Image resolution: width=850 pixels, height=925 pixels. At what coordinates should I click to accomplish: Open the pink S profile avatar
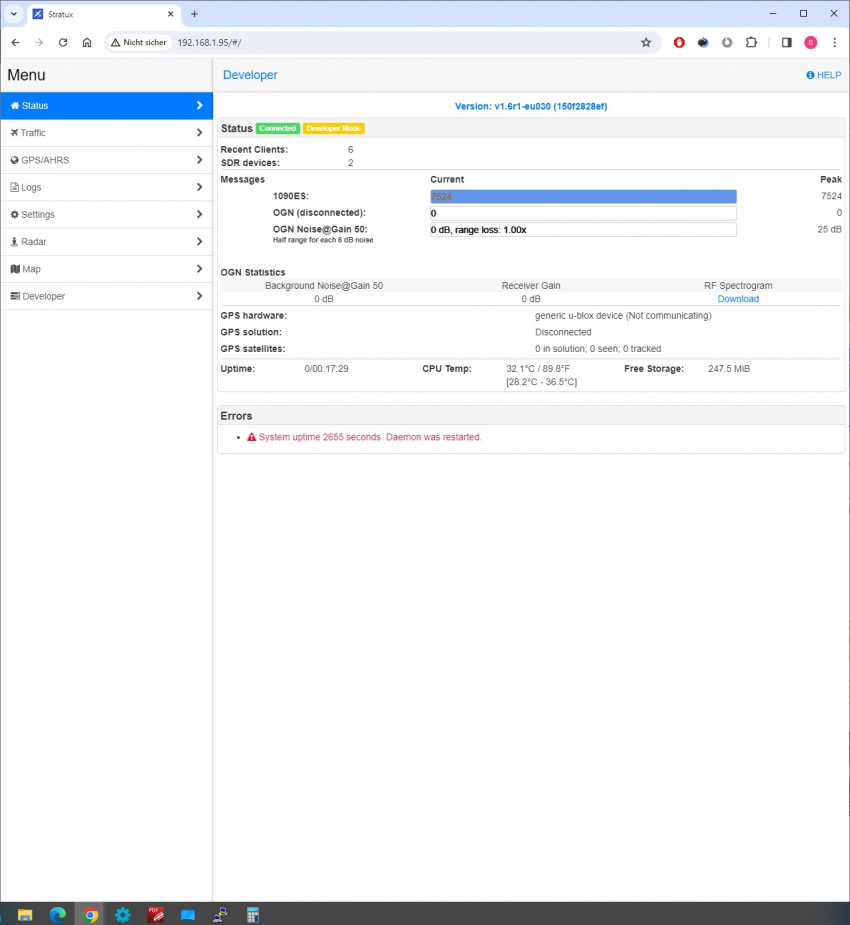810,42
